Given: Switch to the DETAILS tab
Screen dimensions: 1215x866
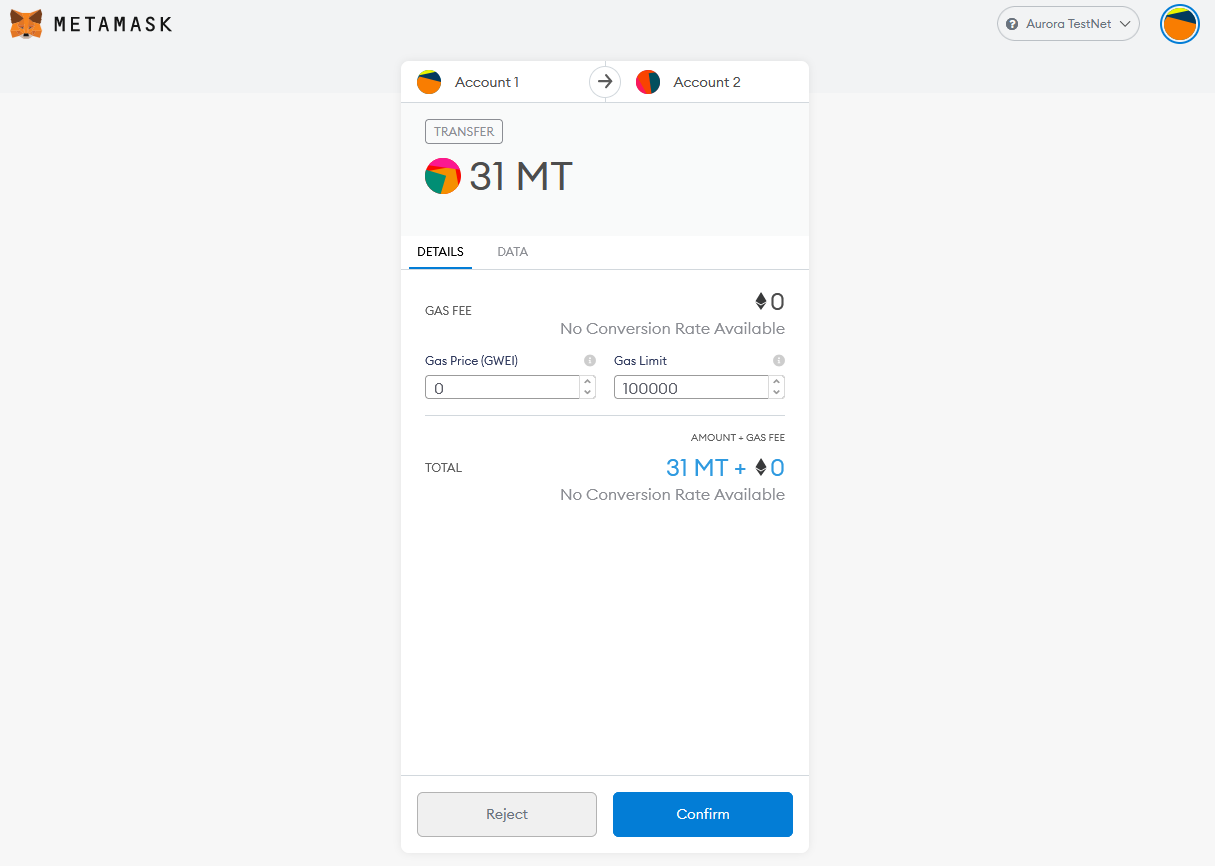Looking at the screenshot, I should click(x=440, y=252).
